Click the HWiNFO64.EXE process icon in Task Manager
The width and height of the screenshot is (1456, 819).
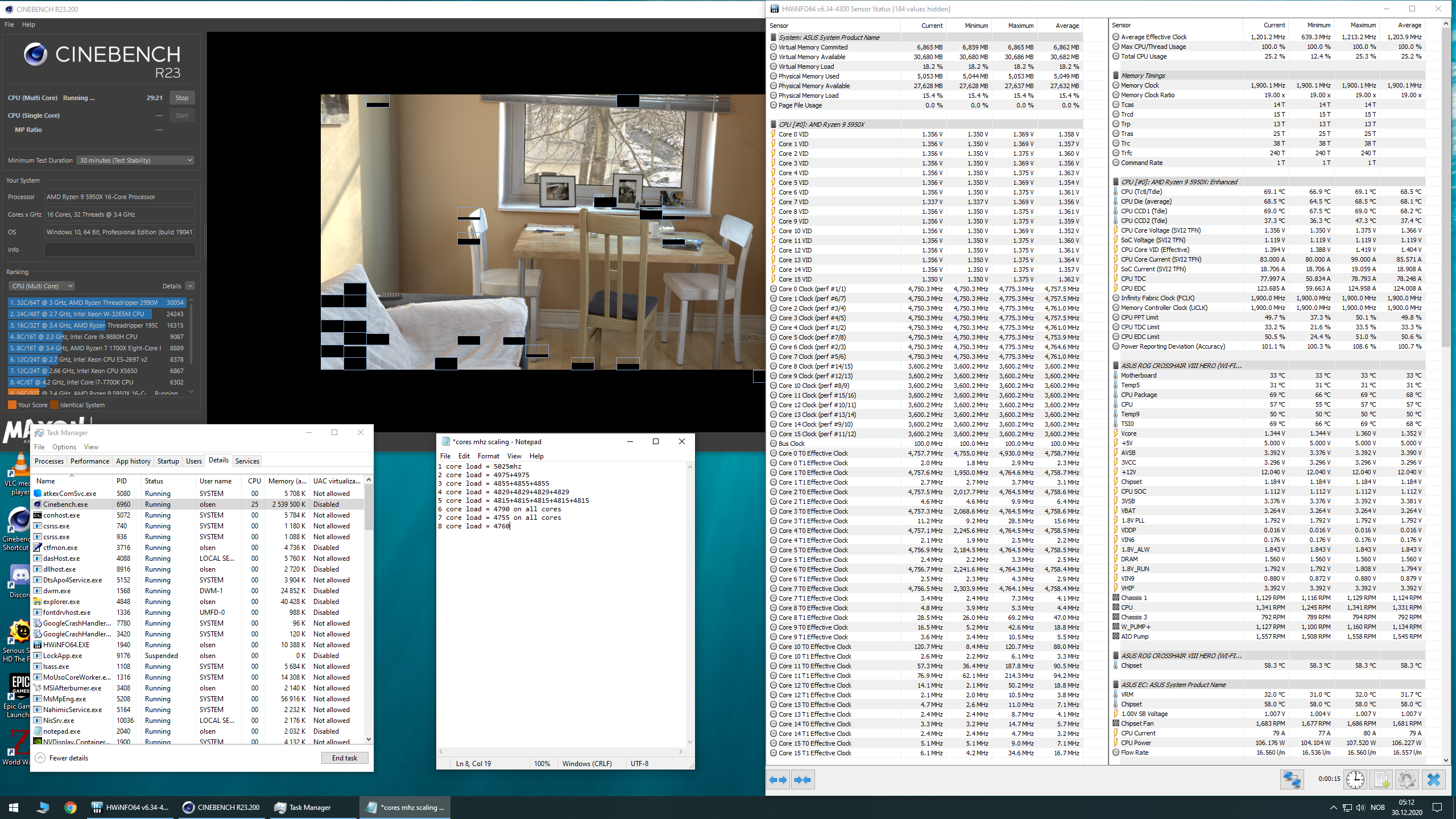[38, 644]
